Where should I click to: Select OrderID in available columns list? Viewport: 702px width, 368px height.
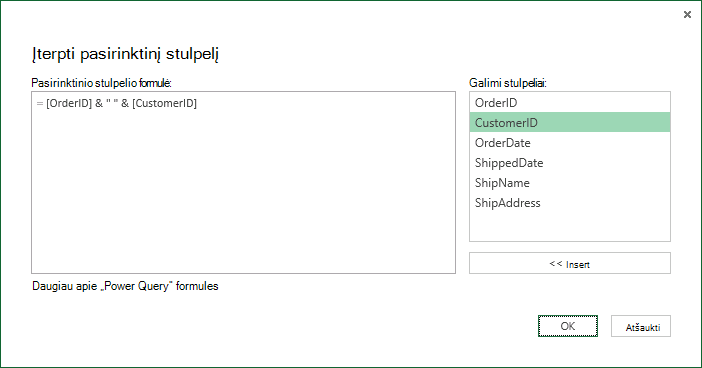pyautogui.click(x=569, y=103)
